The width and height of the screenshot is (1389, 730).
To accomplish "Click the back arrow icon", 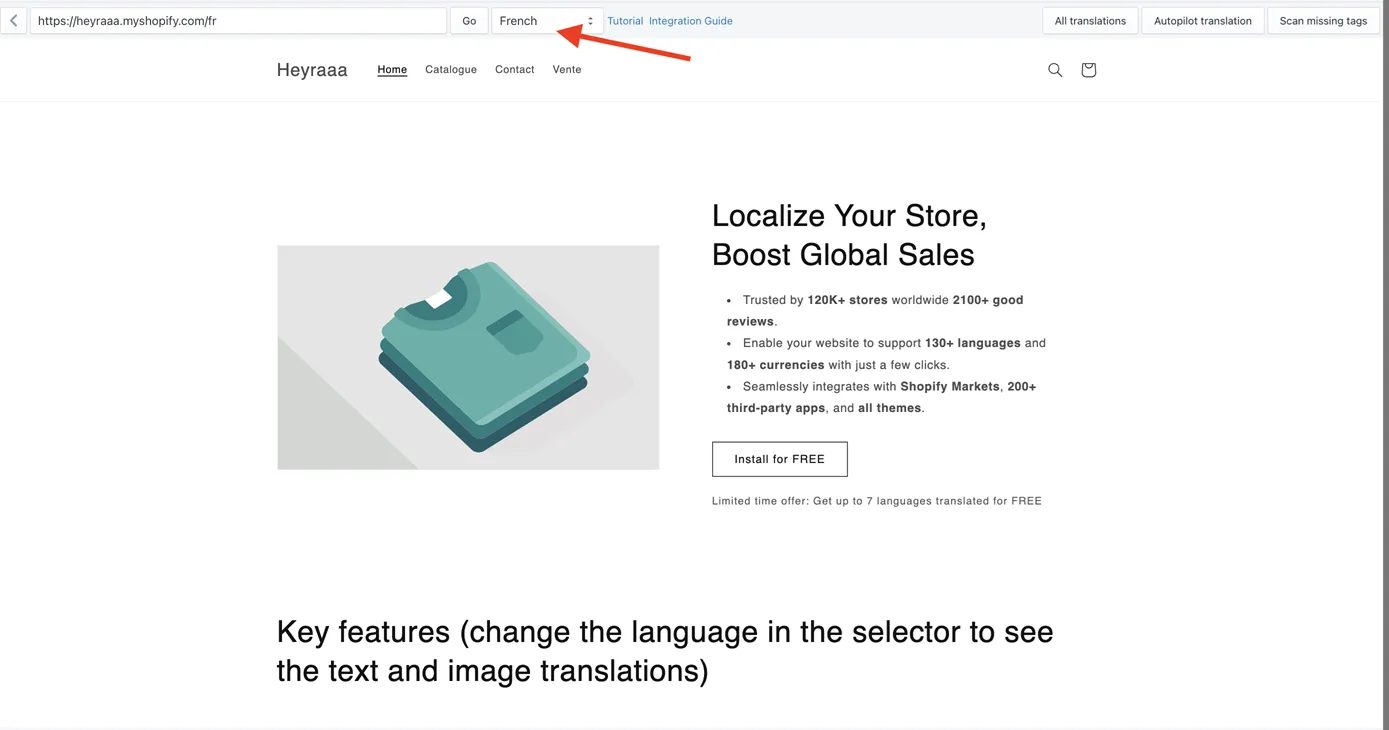I will [13, 20].
